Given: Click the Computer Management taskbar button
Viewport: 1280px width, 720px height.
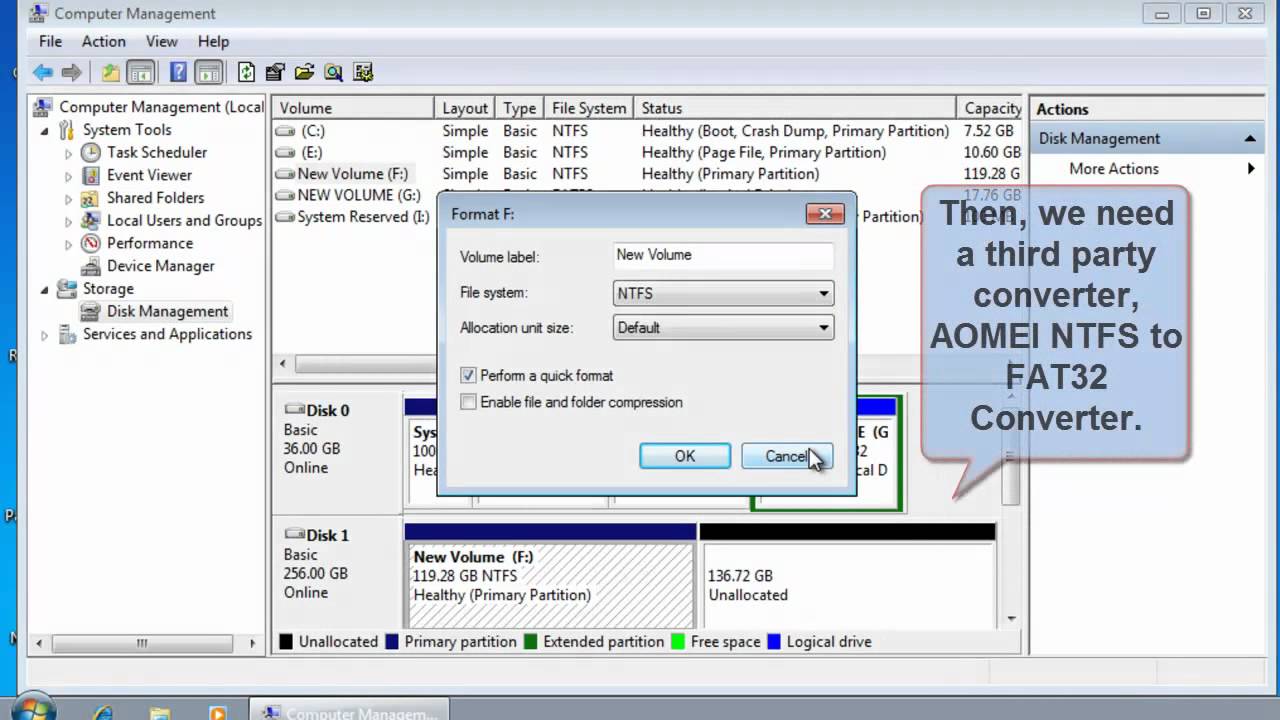Looking at the screenshot, I should coord(349,712).
